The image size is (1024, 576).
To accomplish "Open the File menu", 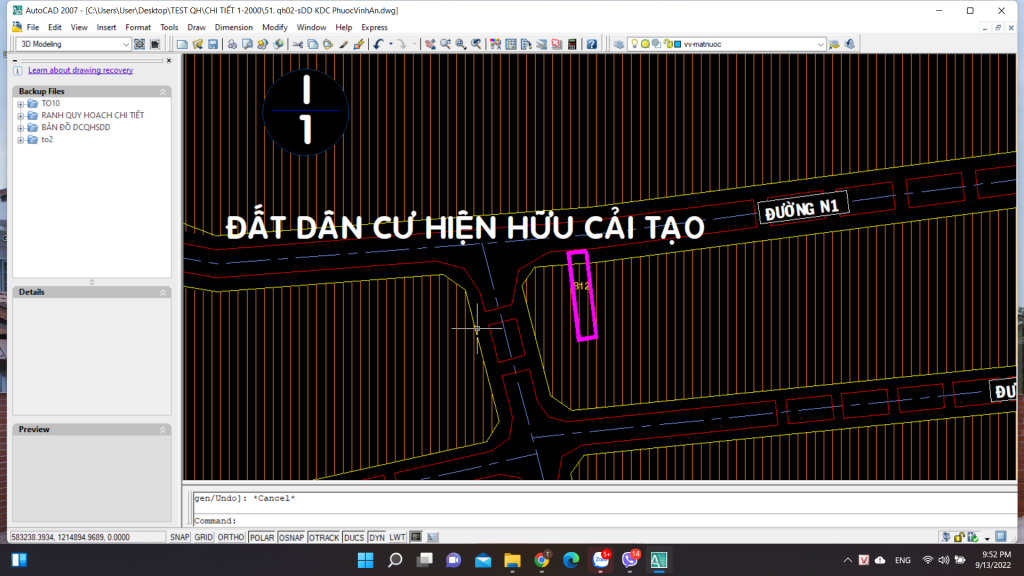I will [x=33, y=27].
